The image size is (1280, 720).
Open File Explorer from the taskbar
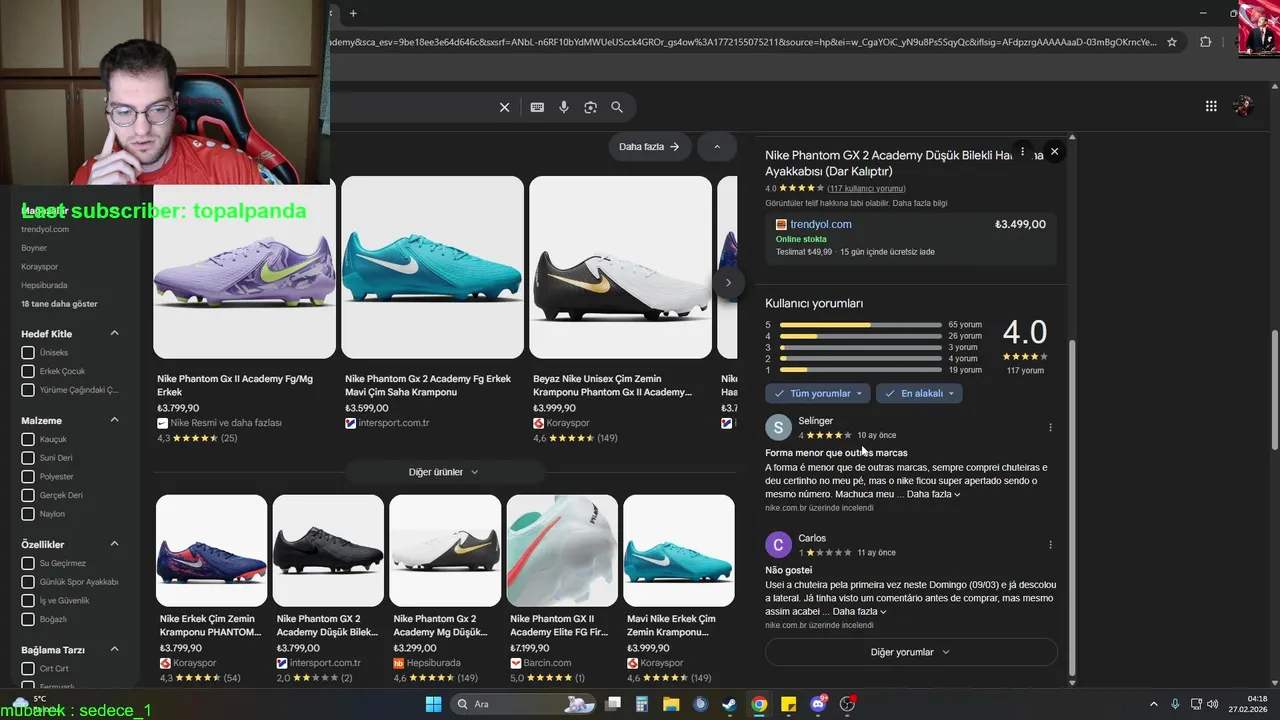[x=671, y=704]
